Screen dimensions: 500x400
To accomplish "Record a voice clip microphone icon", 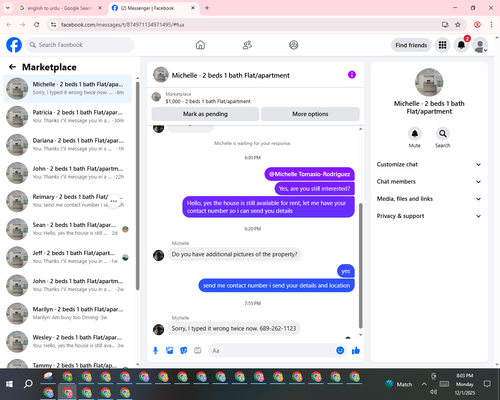I will (155, 350).
